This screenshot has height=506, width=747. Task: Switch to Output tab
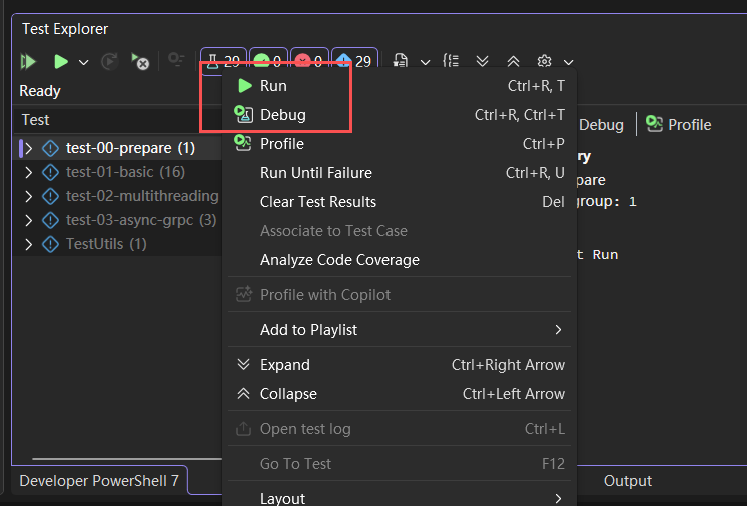628,481
